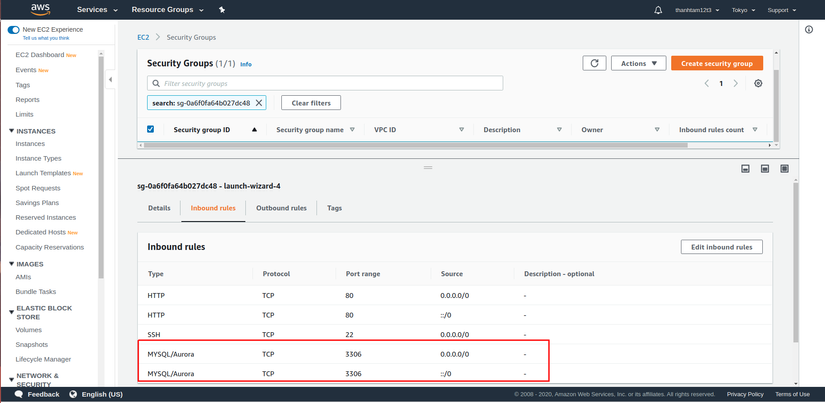Clear the sg-0a6f0fa64b027dc48 search filter chip

click(x=259, y=103)
